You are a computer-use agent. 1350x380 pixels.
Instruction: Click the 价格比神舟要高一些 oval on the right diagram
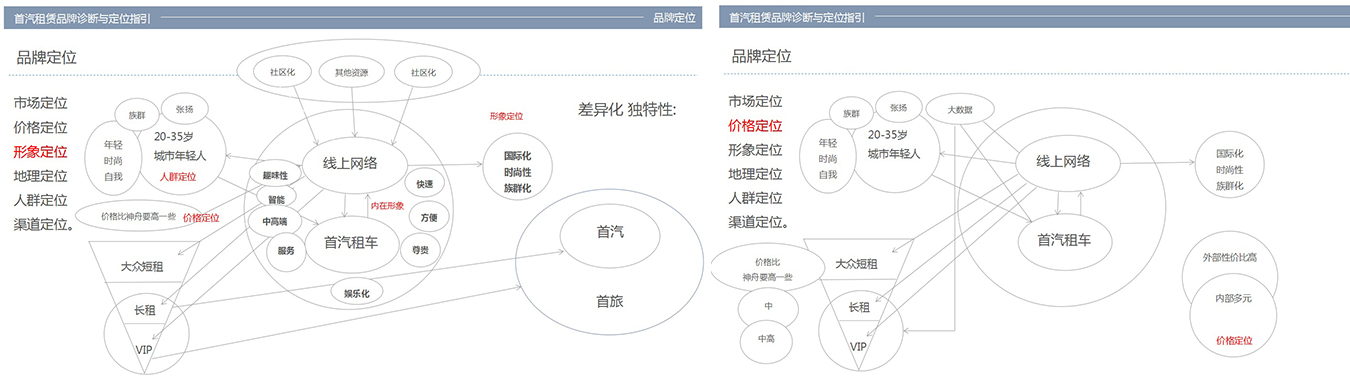767,269
